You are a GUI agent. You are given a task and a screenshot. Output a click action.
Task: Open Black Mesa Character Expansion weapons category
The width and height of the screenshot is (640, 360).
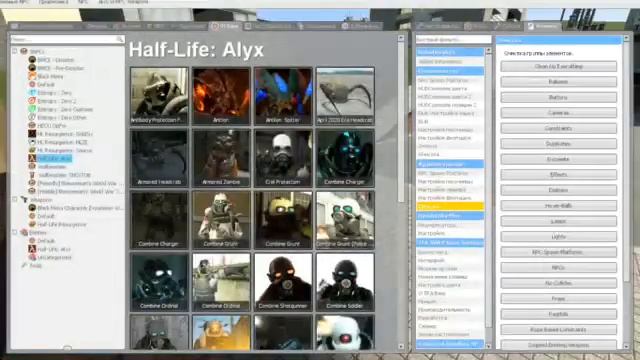click(80, 208)
